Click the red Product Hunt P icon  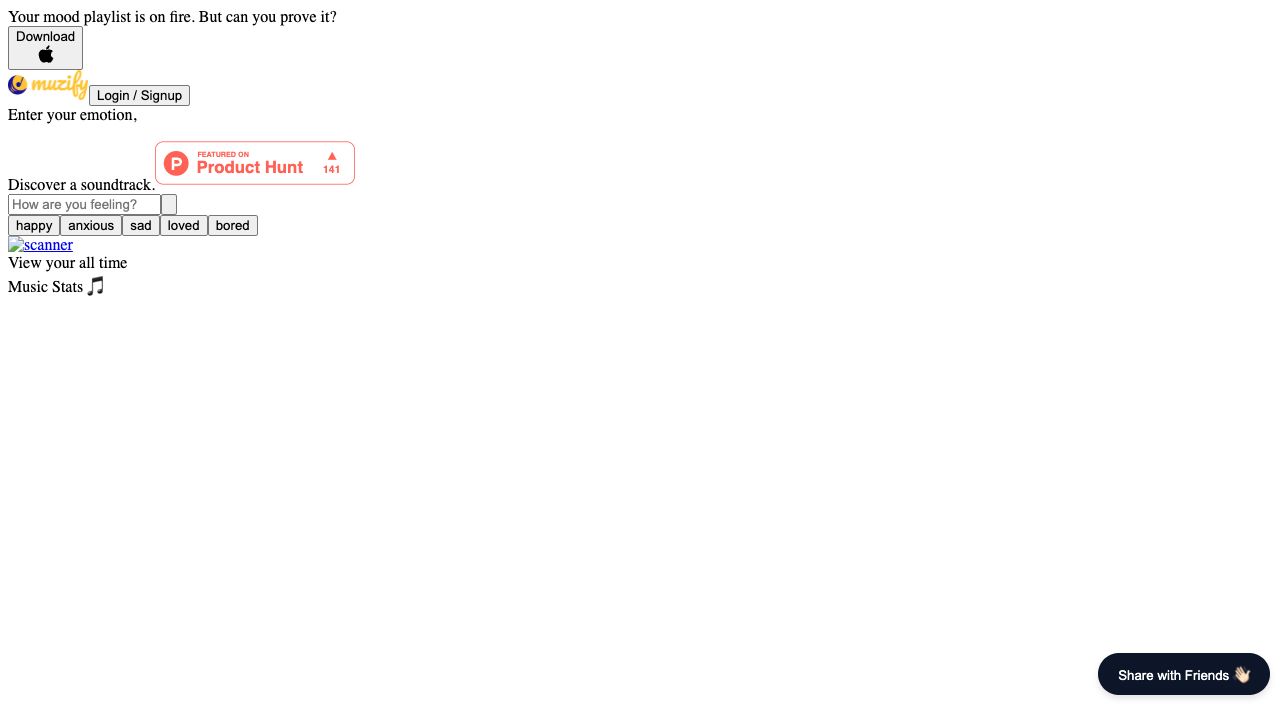tap(176, 163)
